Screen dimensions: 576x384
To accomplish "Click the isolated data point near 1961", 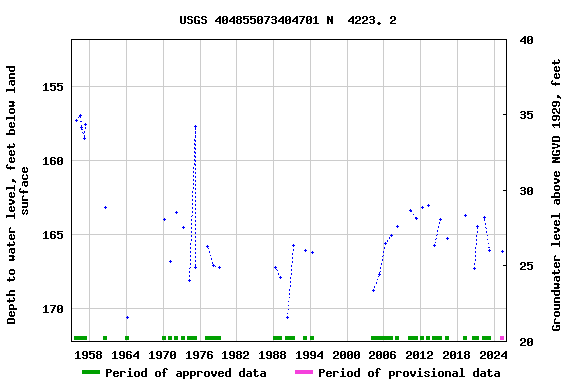I will point(105,208).
